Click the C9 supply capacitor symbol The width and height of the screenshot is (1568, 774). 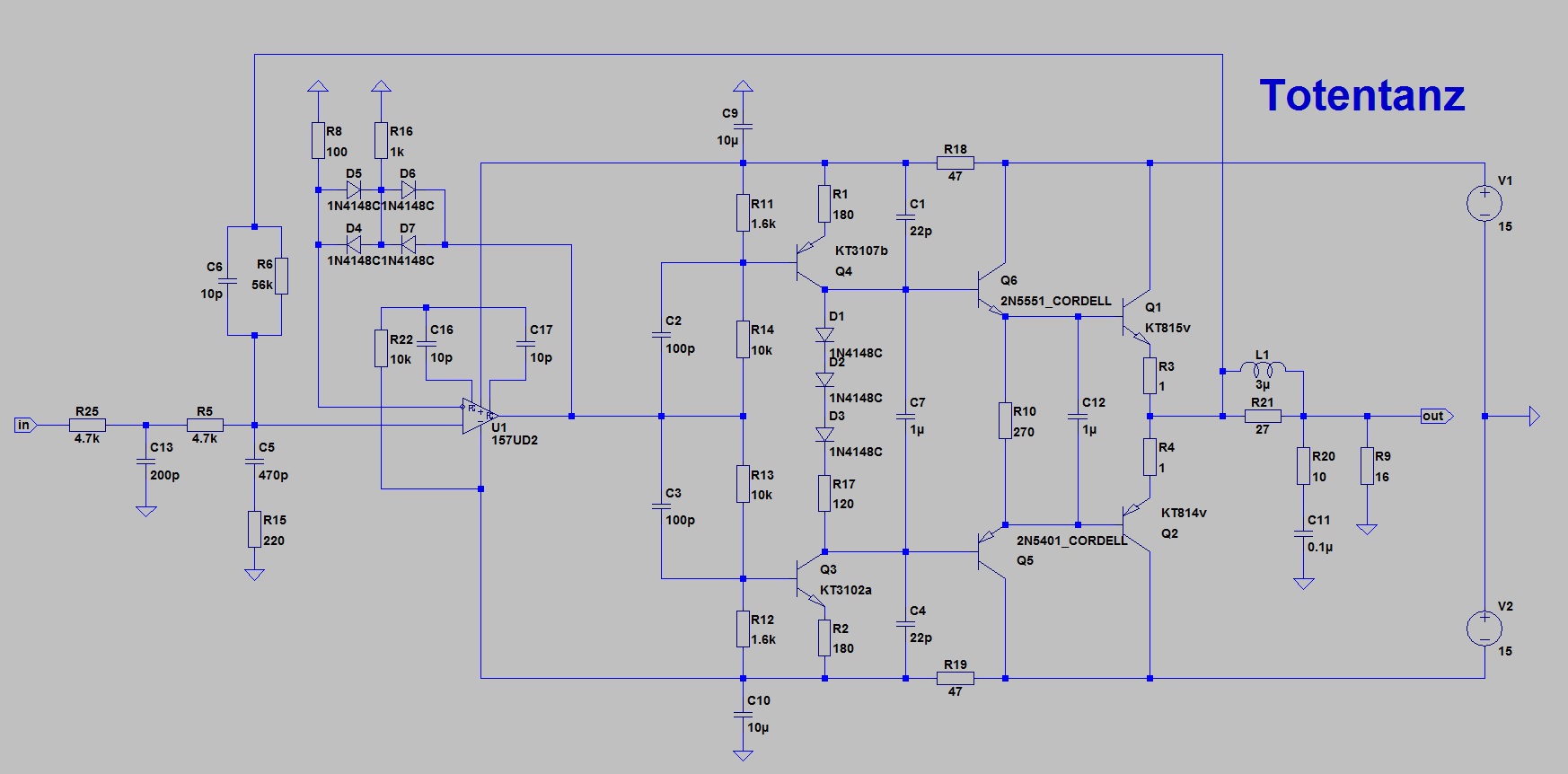[x=743, y=127]
